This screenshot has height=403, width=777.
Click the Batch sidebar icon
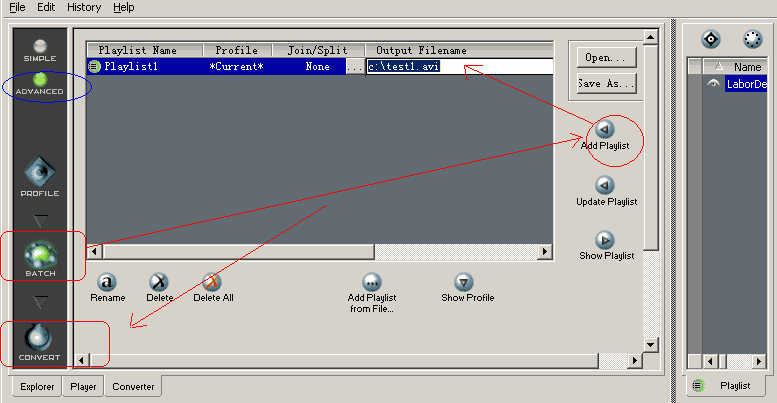click(x=41, y=253)
